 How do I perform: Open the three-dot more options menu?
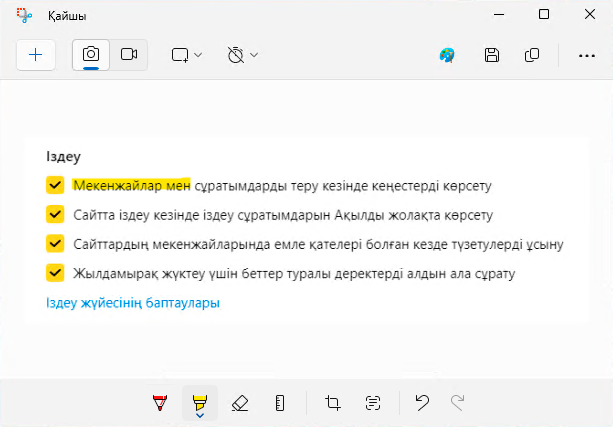click(586, 55)
